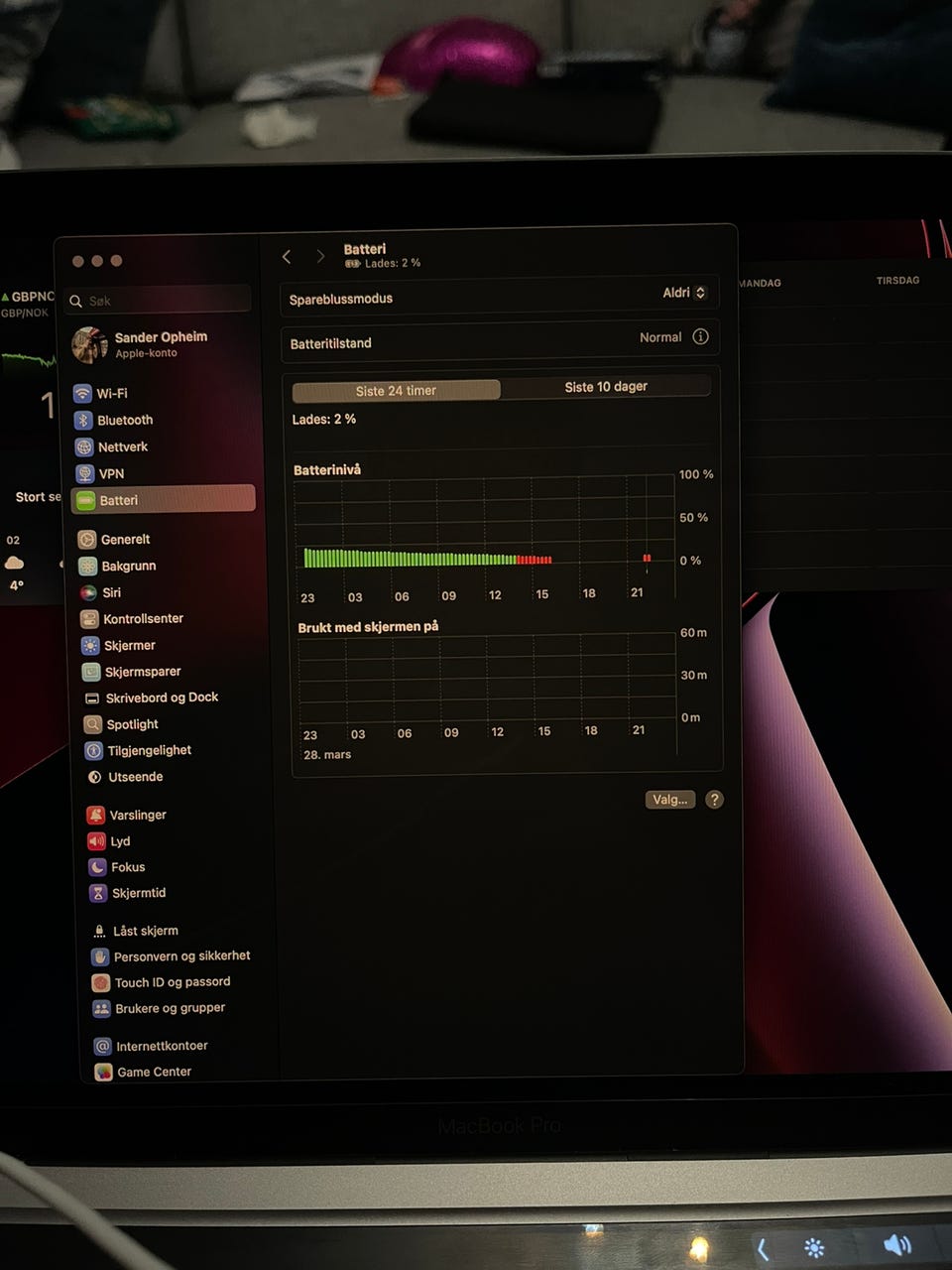
Task: Go back with the left chevron
Action: tap(287, 257)
